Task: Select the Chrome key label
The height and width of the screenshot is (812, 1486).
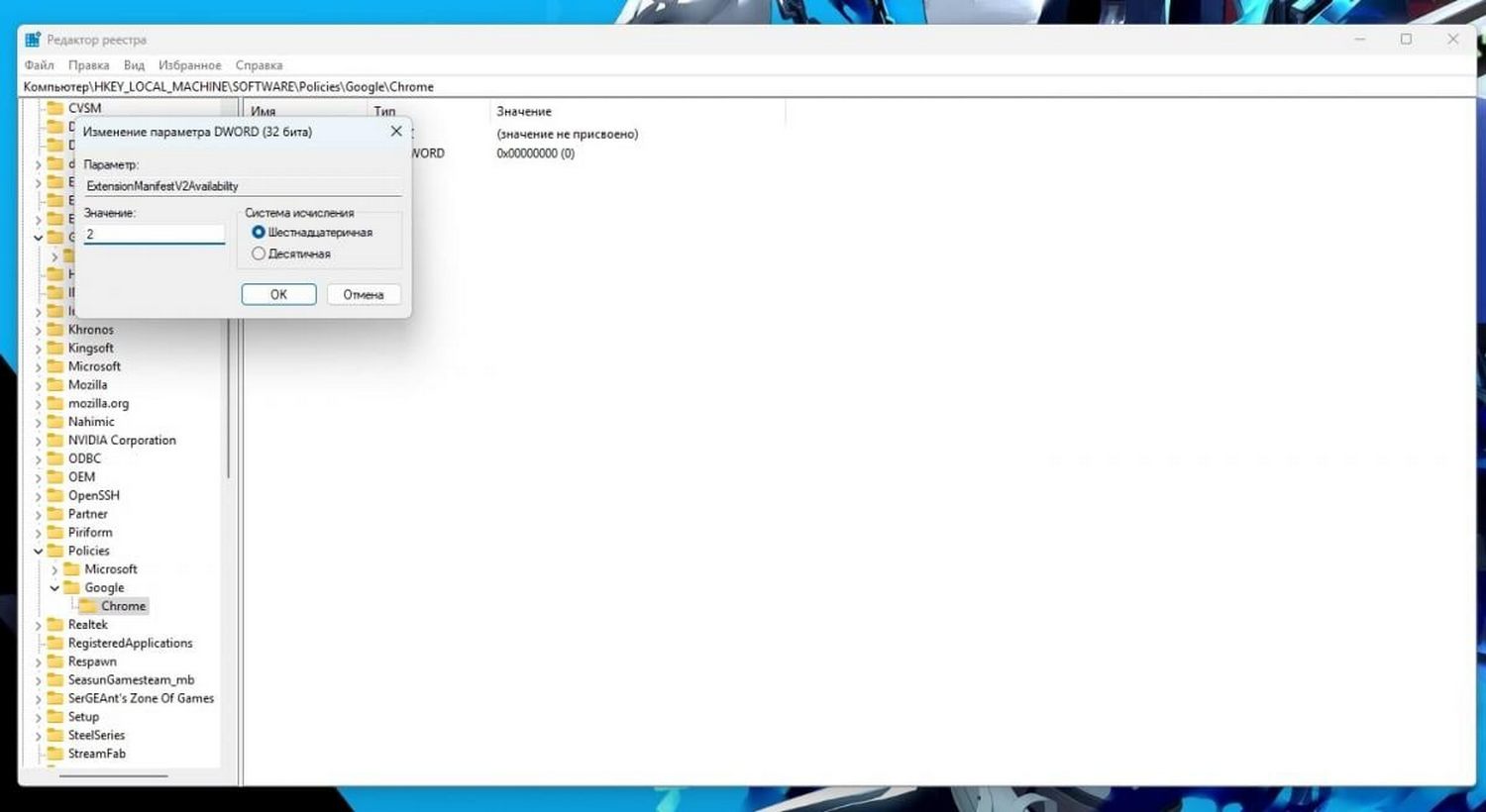Action: tap(124, 606)
